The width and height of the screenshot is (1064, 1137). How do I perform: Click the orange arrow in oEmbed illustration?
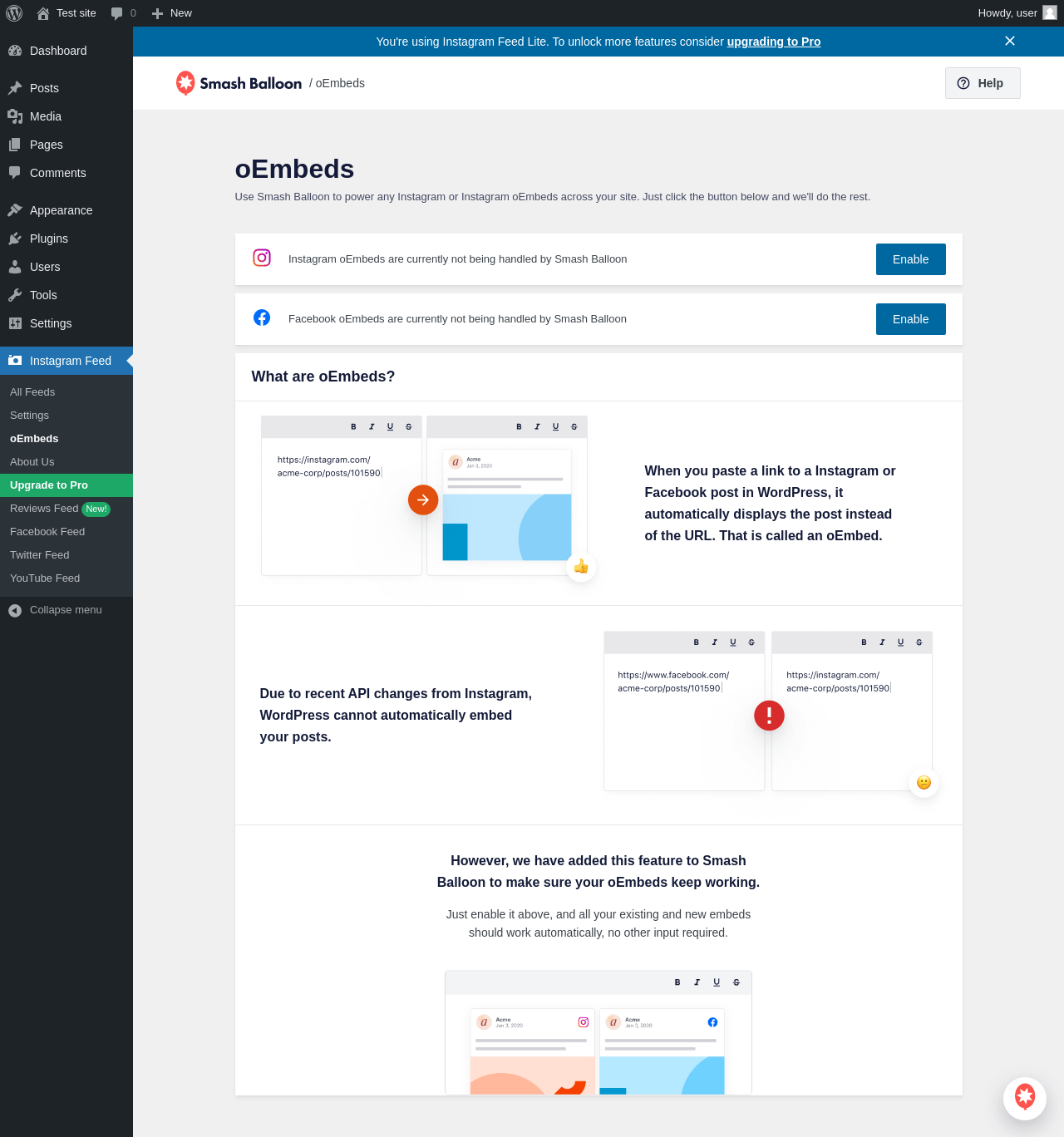click(423, 500)
